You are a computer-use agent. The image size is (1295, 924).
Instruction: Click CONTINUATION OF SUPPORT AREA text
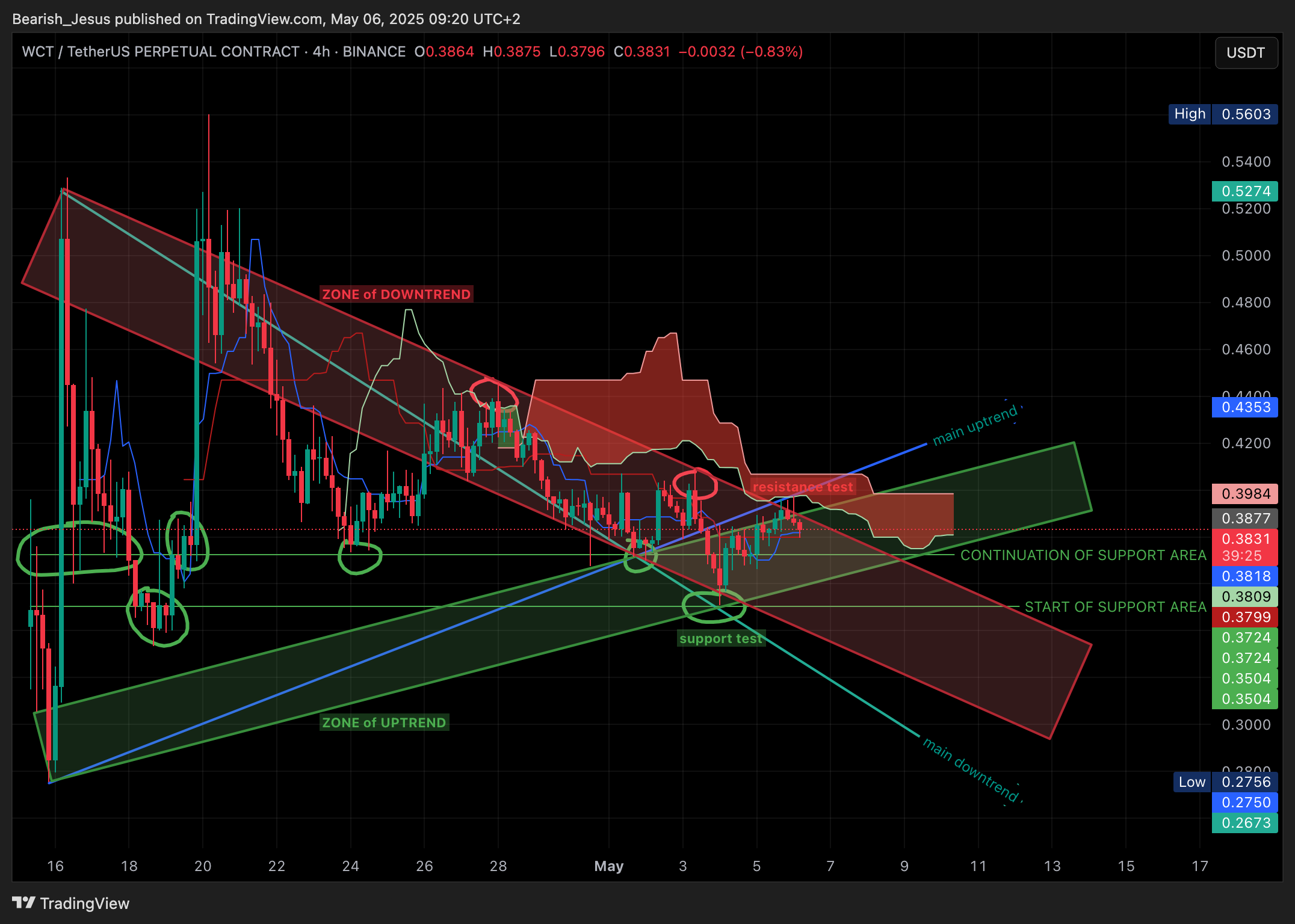pos(1083,555)
